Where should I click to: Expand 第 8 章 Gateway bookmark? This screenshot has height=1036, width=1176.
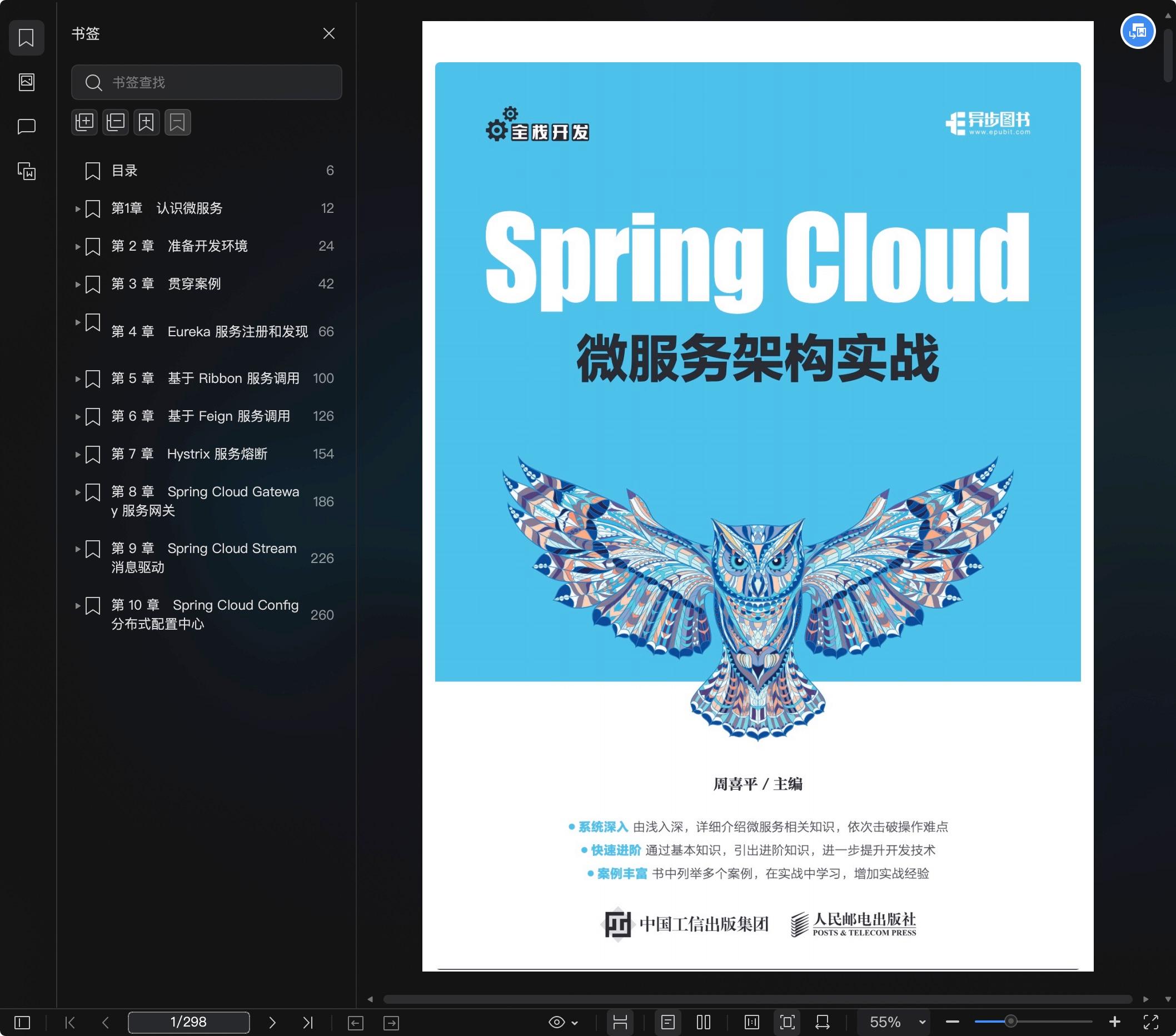coord(77,492)
